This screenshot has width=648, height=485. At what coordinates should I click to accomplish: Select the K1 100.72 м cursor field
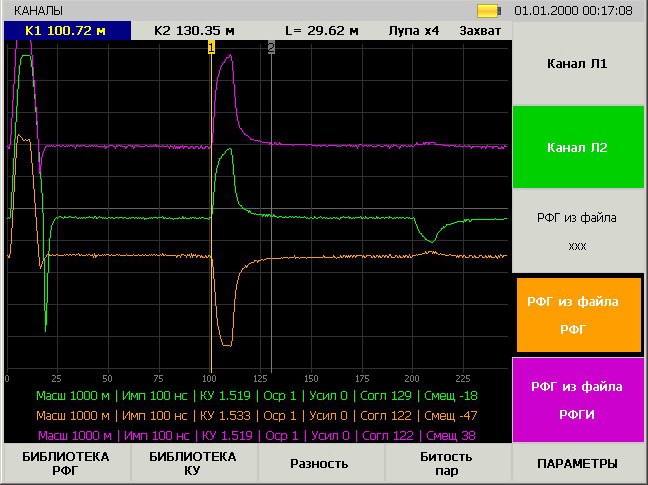tap(67, 31)
